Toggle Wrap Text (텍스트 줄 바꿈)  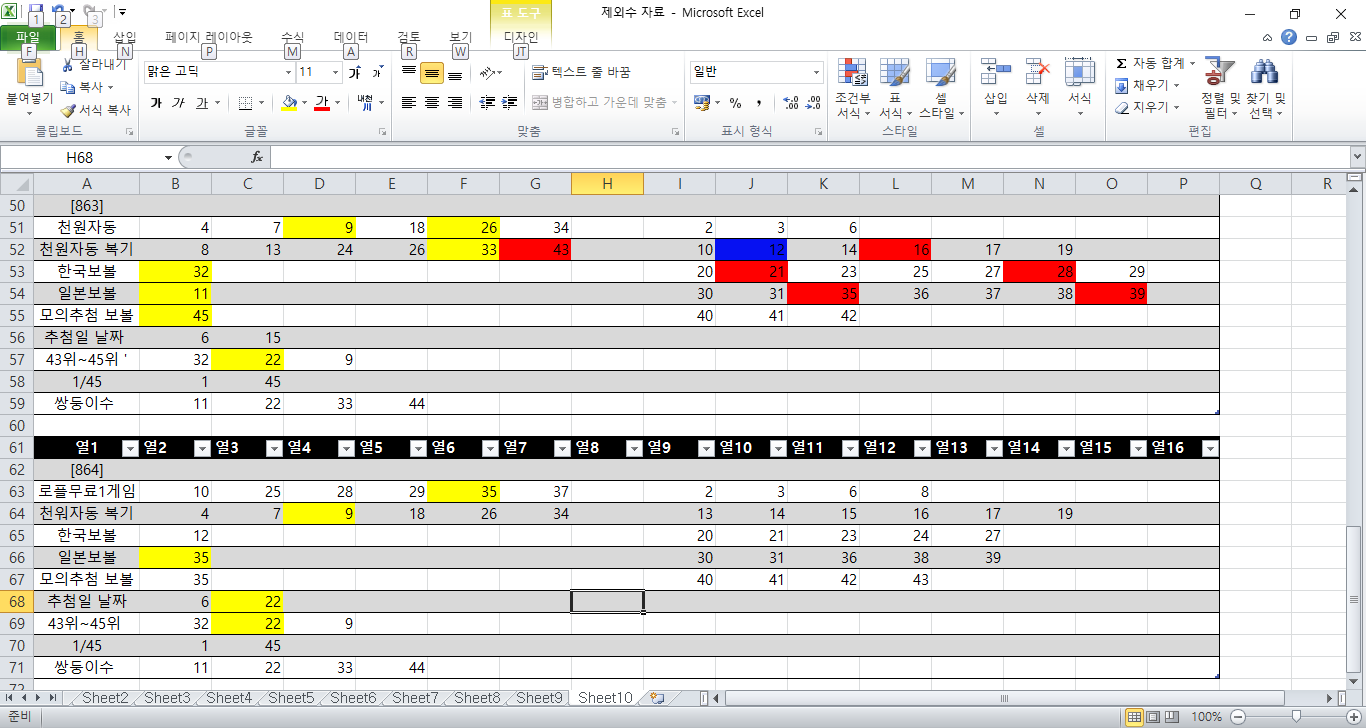click(581, 72)
